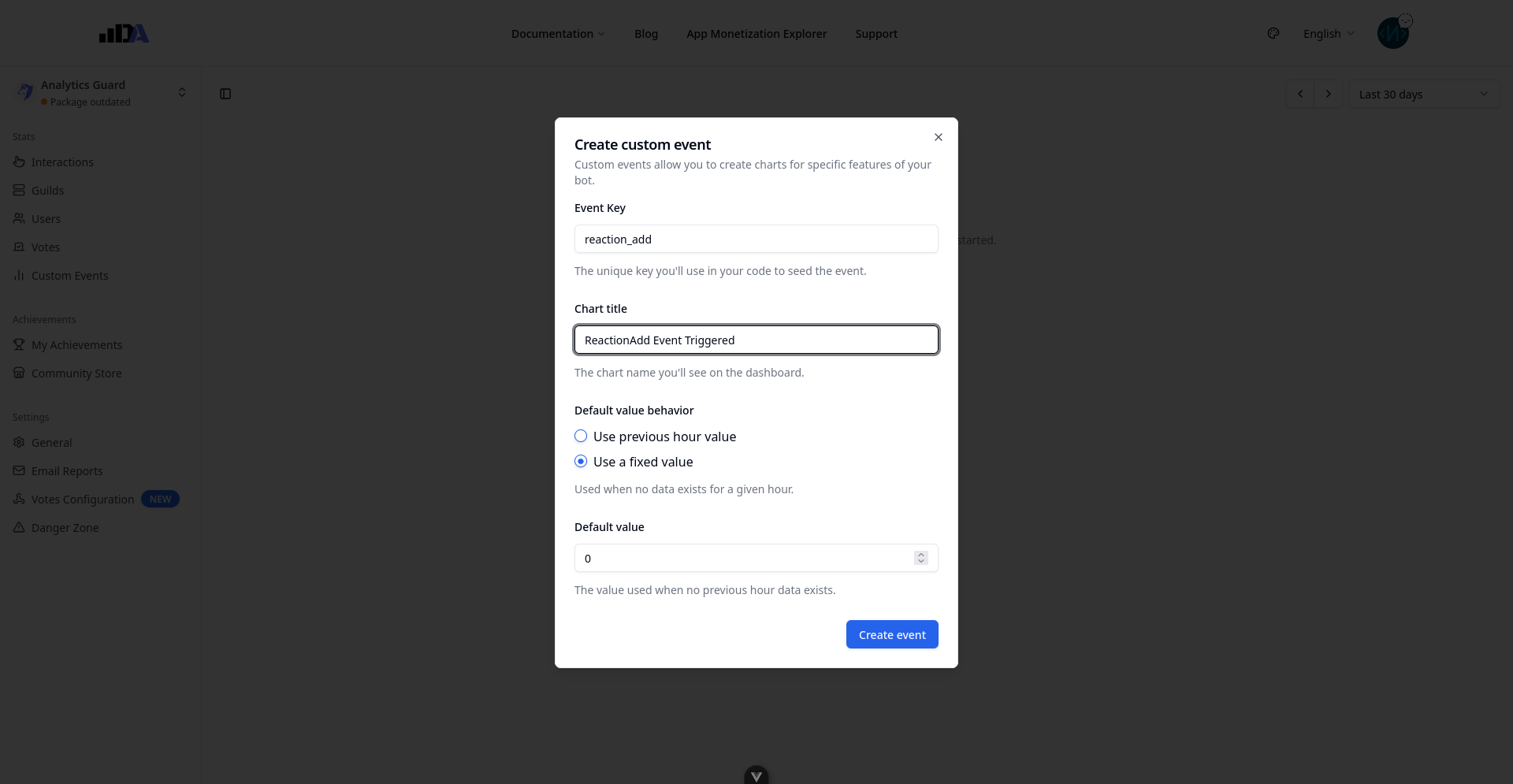Go to previous date range arrow
1513x784 pixels.
coord(1300,95)
